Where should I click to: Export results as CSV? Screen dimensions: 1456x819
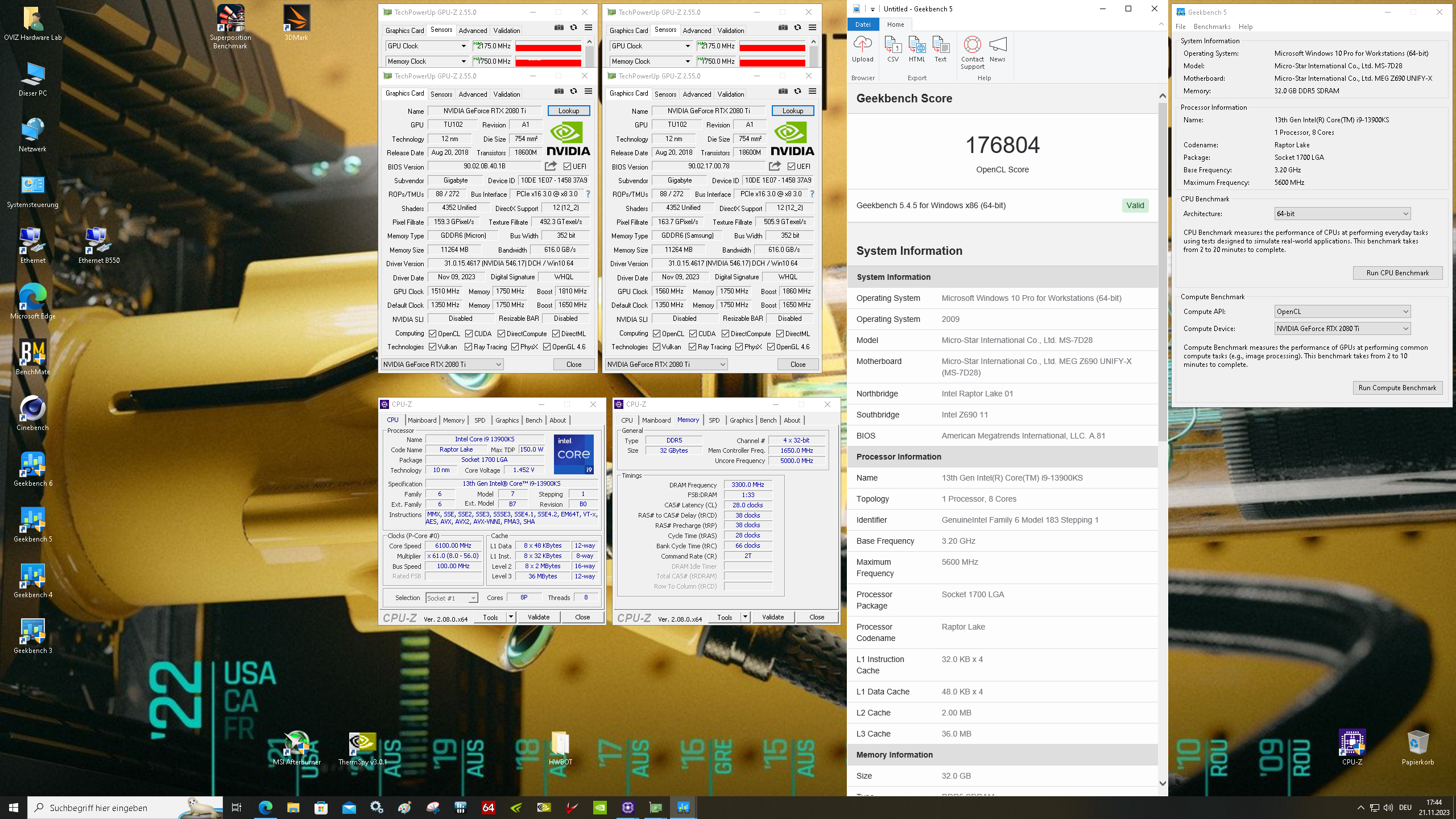893,49
